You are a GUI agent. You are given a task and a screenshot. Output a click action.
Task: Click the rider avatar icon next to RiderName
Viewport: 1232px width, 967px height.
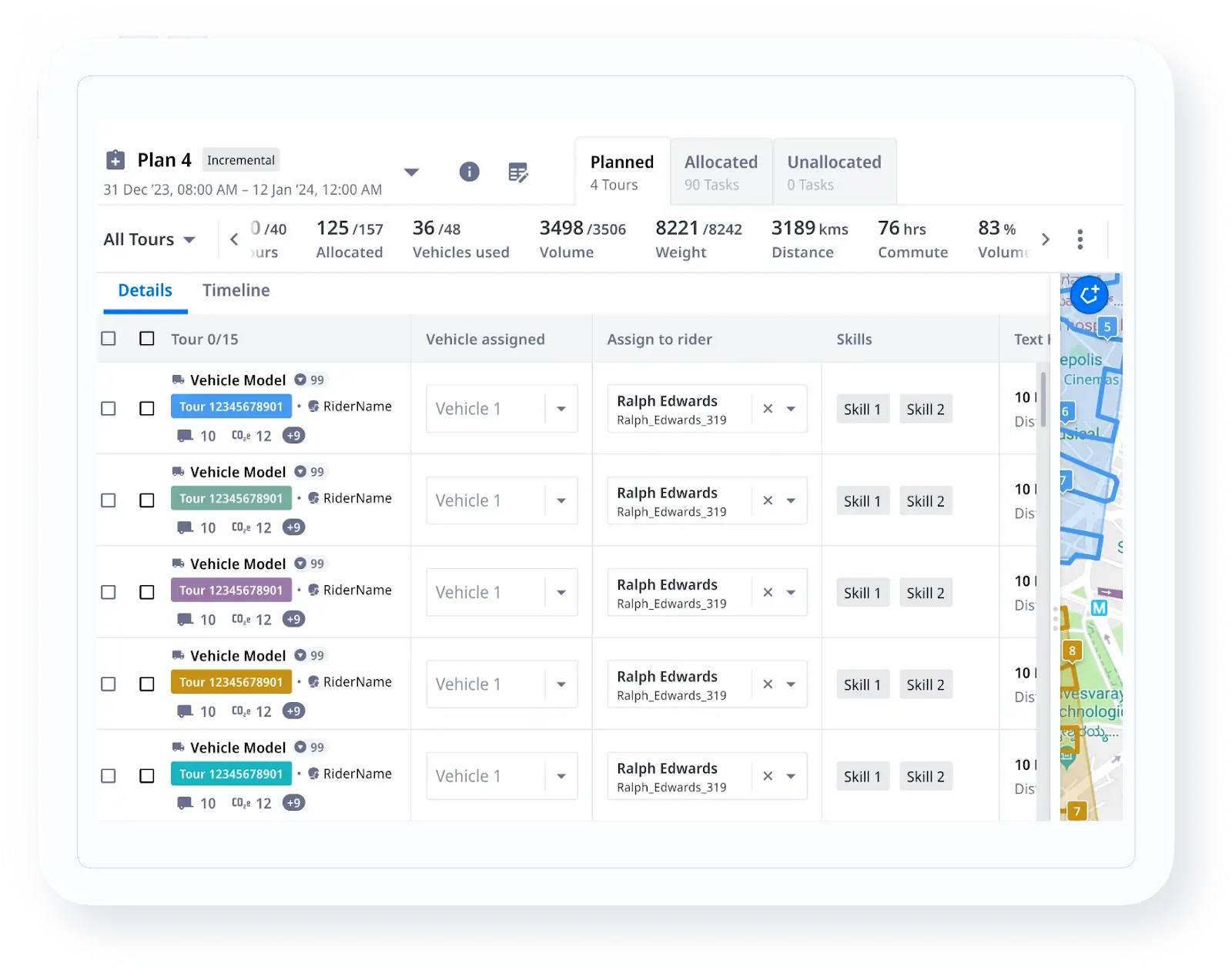[x=313, y=406]
